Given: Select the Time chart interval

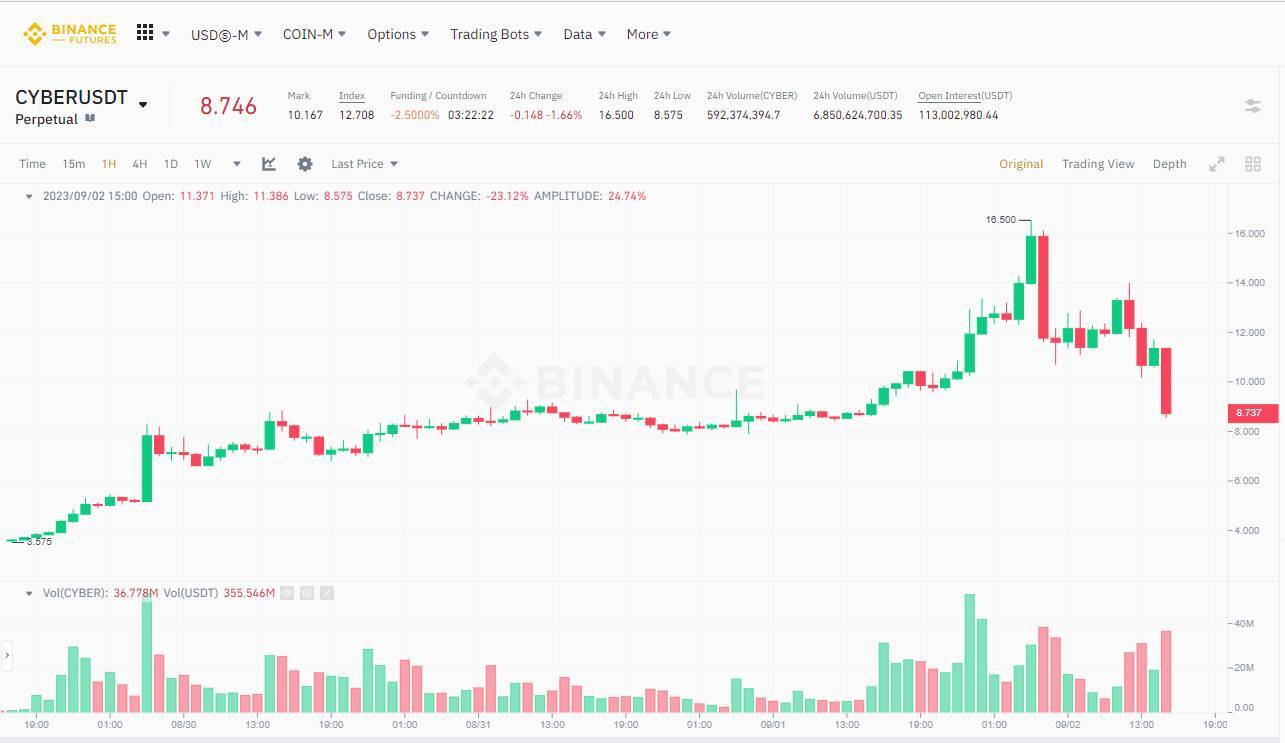Looking at the screenshot, I should [x=32, y=164].
